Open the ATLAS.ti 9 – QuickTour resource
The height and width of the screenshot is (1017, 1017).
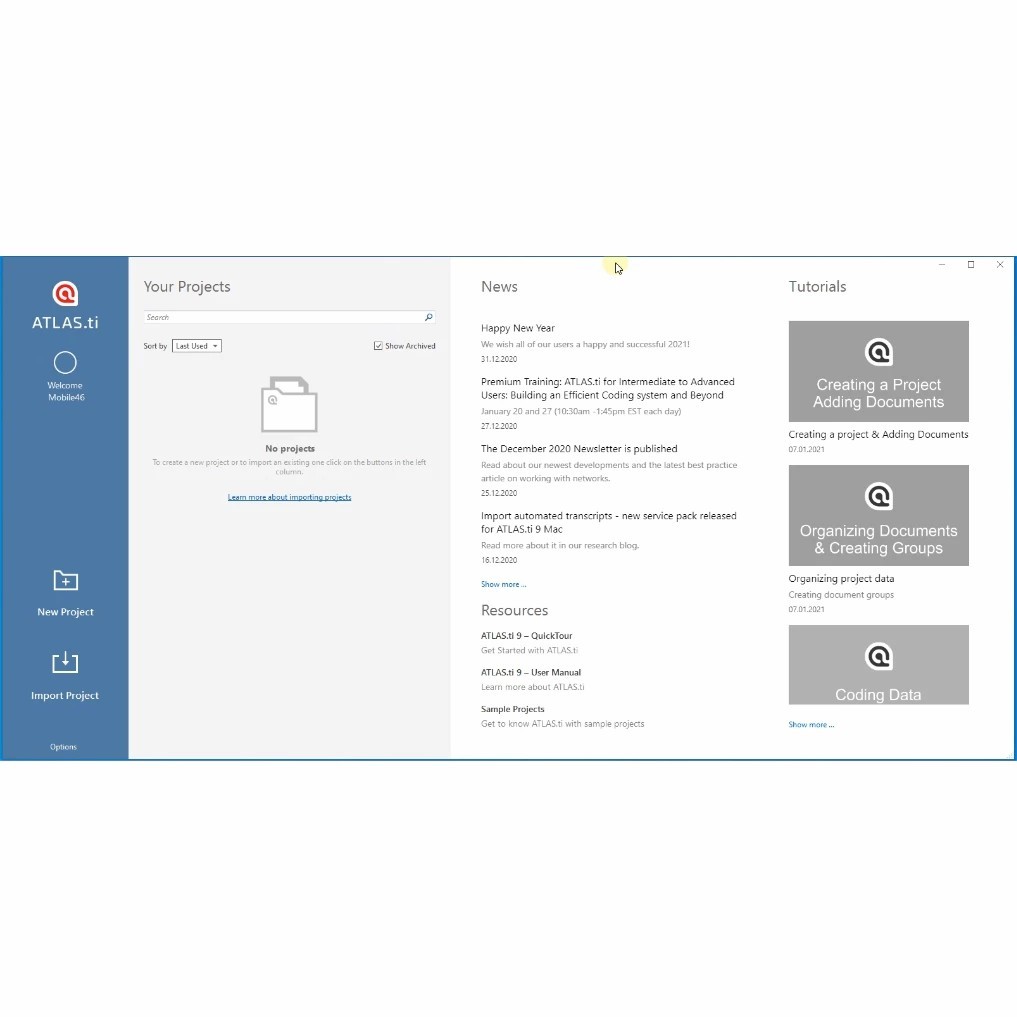coord(527,636)
